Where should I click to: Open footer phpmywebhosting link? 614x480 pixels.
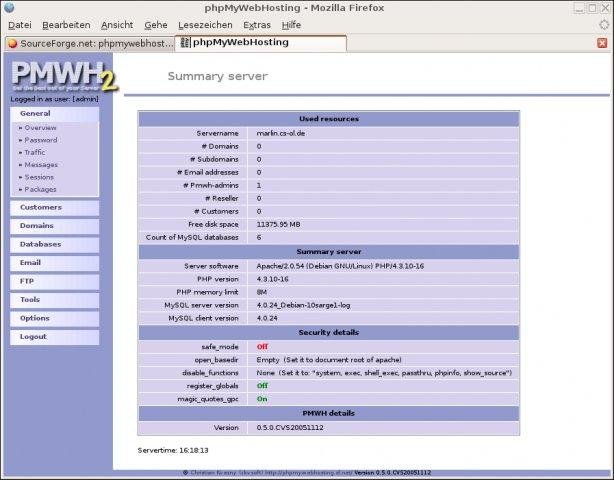(x=311, y=473)
